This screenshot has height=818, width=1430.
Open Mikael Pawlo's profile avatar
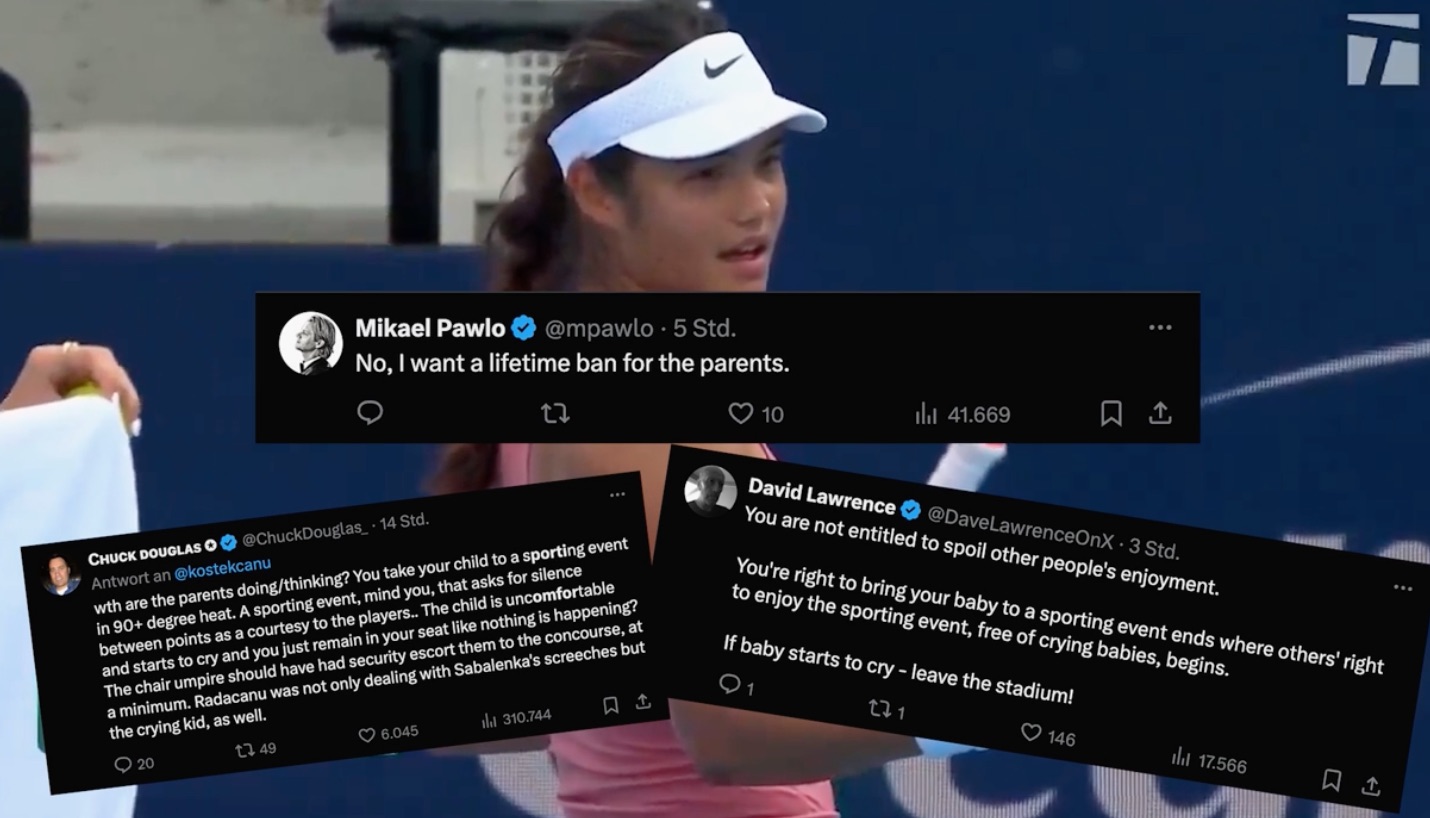point(310,342)
